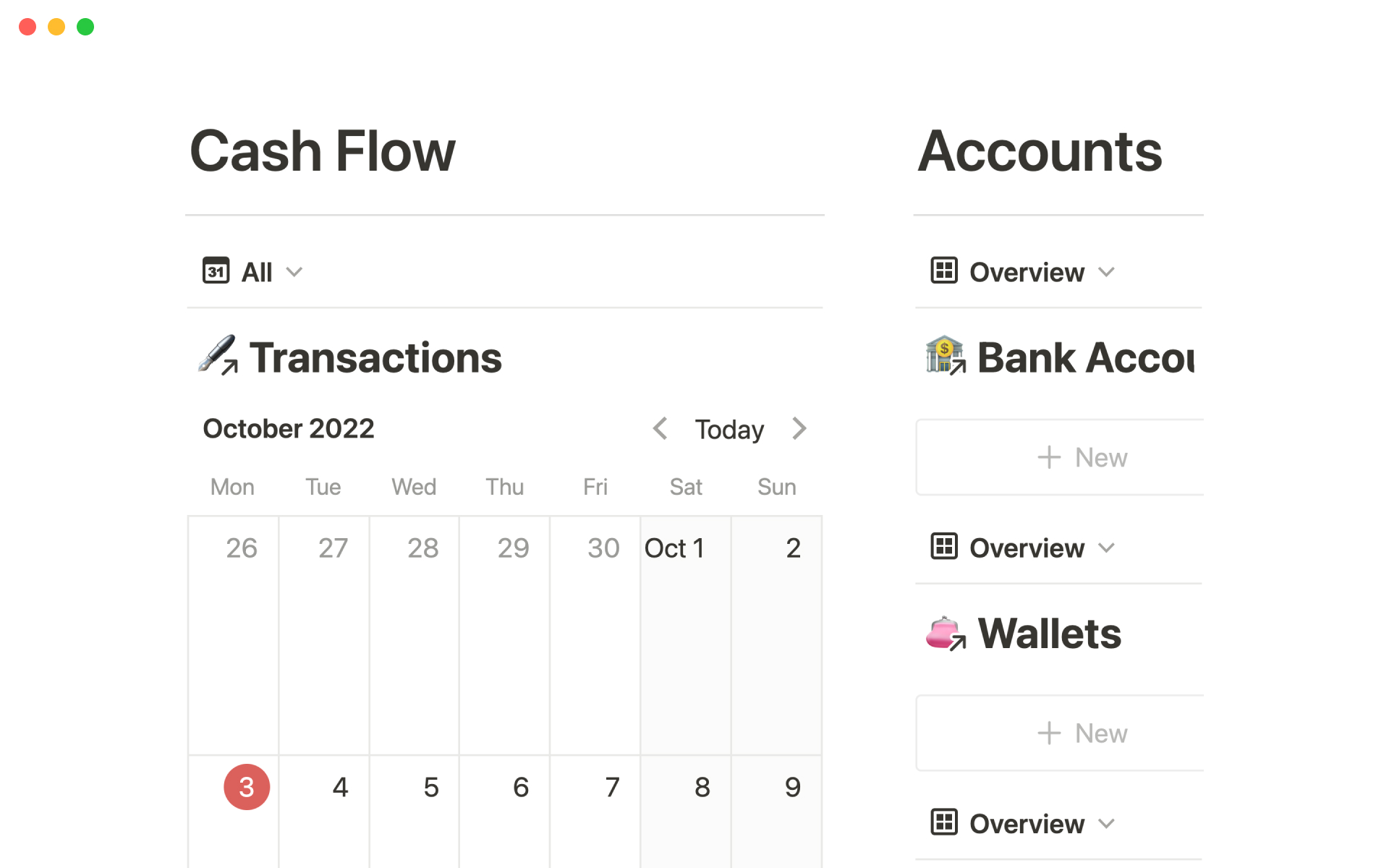This screenshot has height=868, width=1389.
Task: Click the bank building icon
Action: [945, 355]
